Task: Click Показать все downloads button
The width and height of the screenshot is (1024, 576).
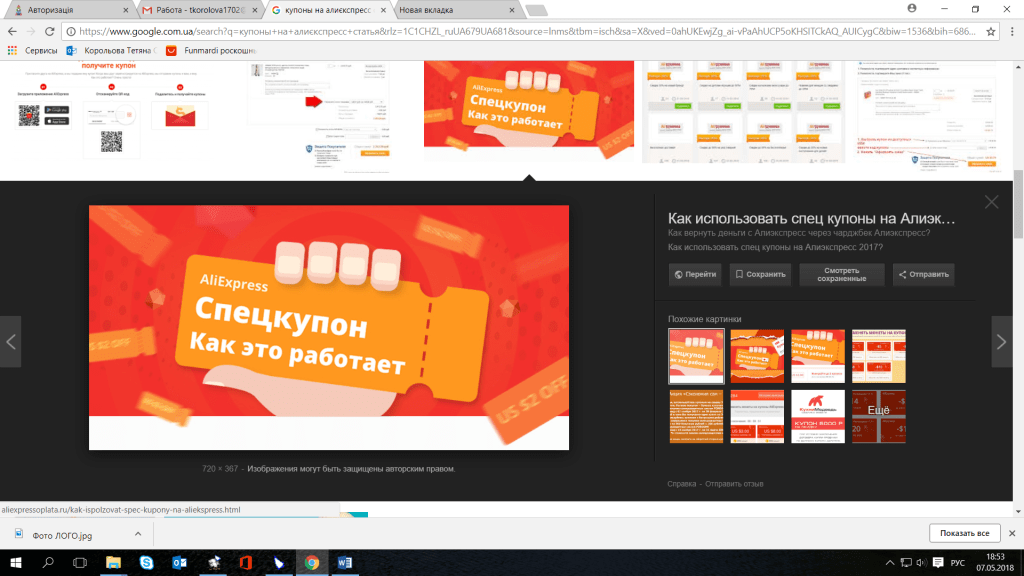Action: tap(965, 534)
